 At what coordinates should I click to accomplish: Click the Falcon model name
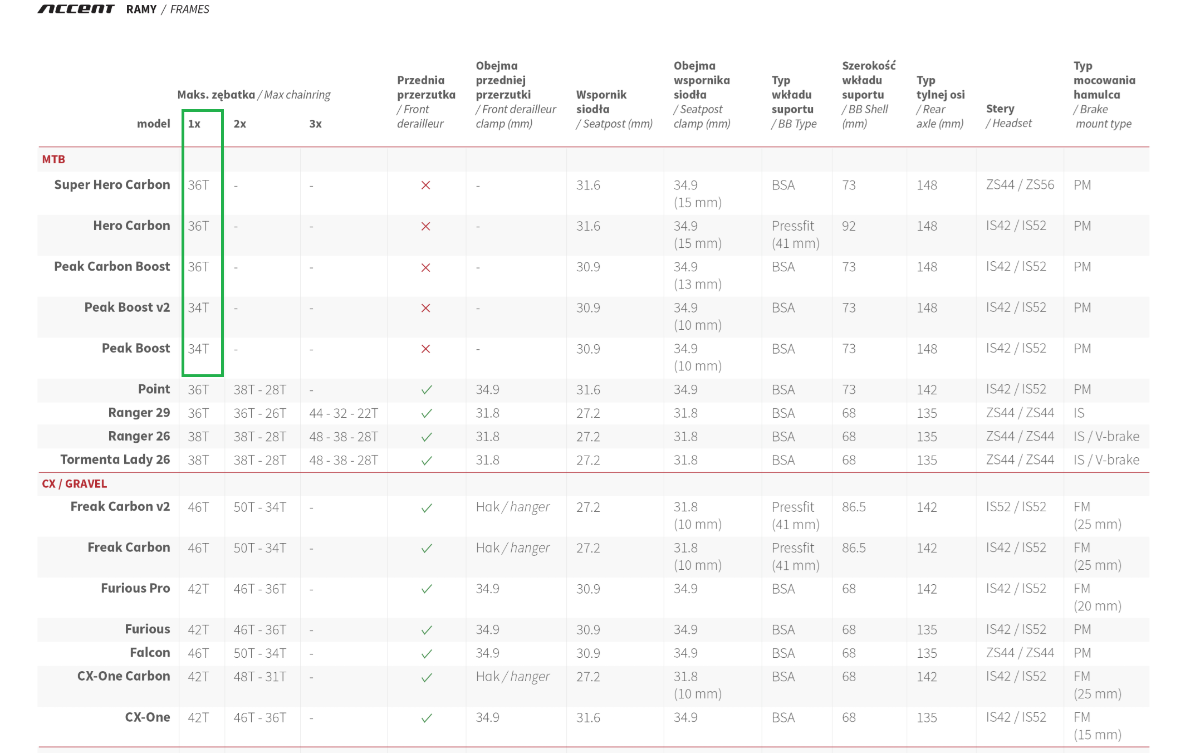(x=150, y=653)
